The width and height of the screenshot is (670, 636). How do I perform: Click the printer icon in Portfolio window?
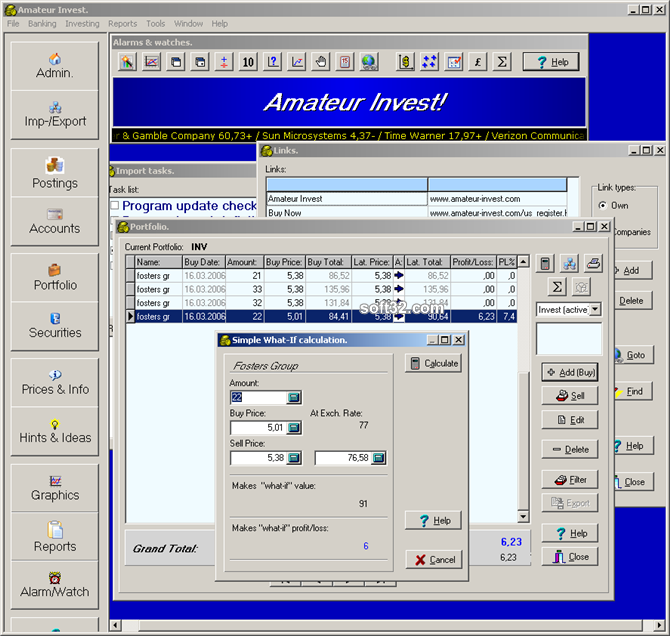pos(593,264)
